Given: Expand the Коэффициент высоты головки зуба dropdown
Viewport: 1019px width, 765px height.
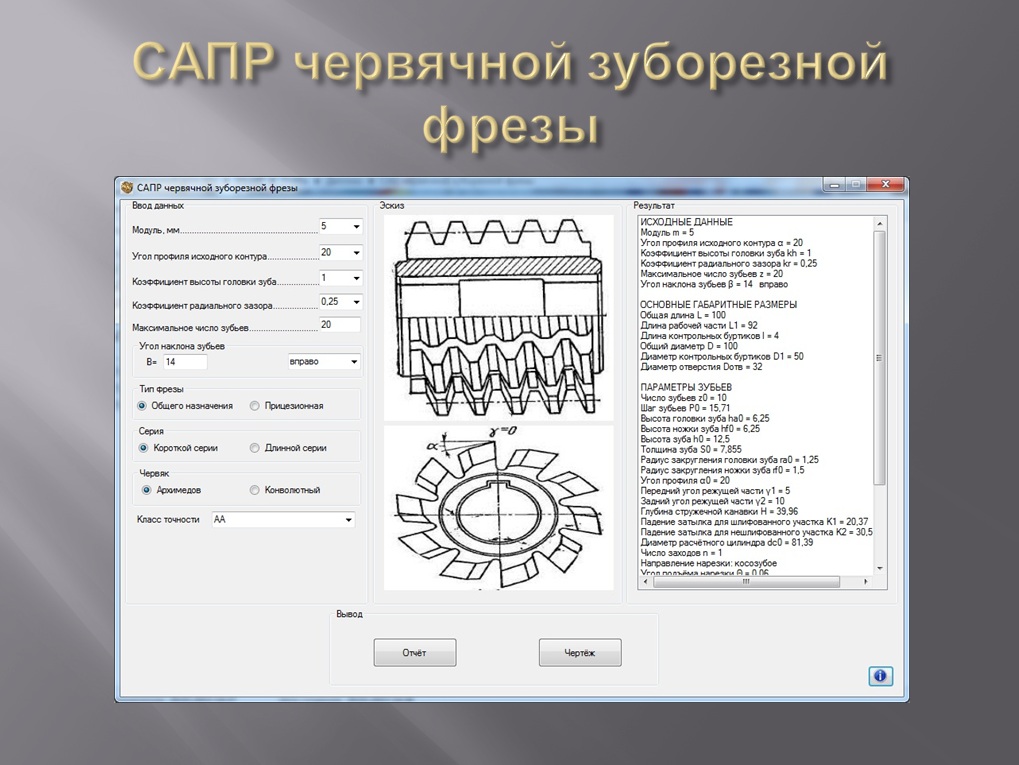Looking at the screenshot, I should point(356,278).
